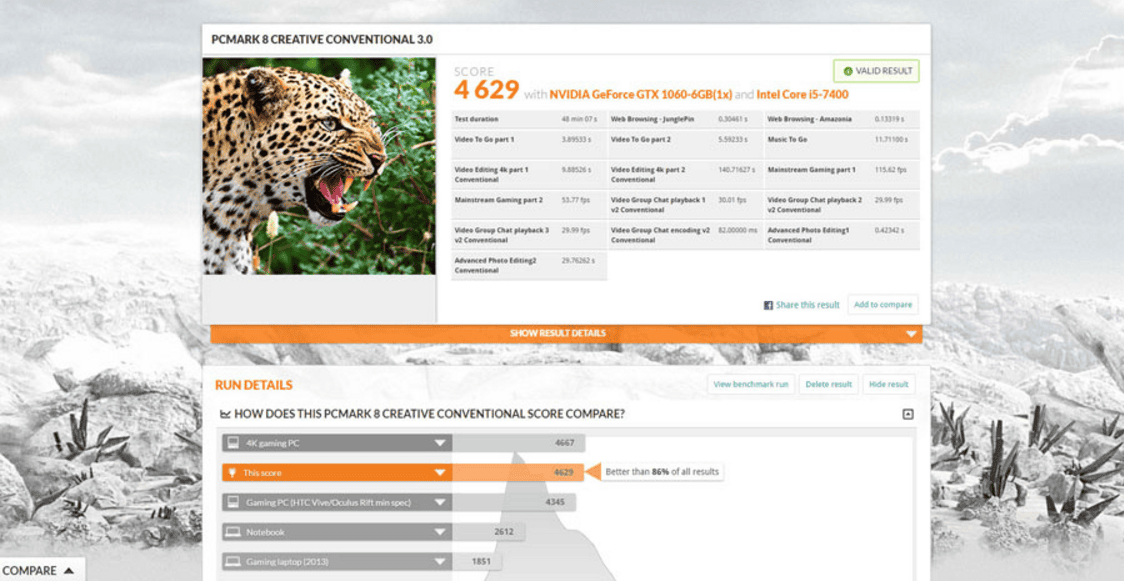Screen dimensions: 1124x581
Task: Click the Hide result button
Action: [x=888, y=384]
